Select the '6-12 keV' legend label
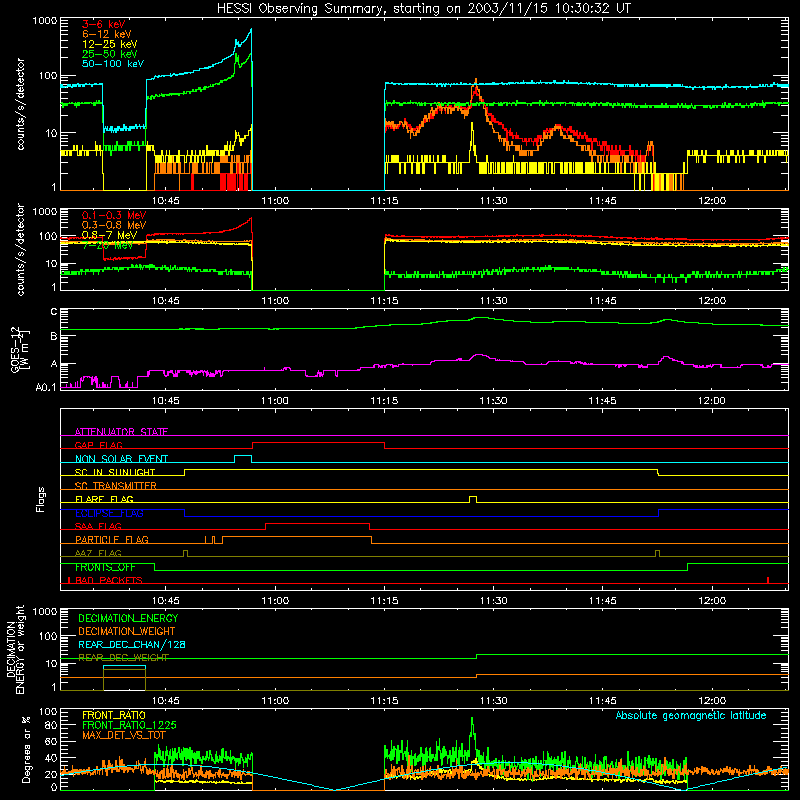 pyautogui.click(x=107, y=34)
